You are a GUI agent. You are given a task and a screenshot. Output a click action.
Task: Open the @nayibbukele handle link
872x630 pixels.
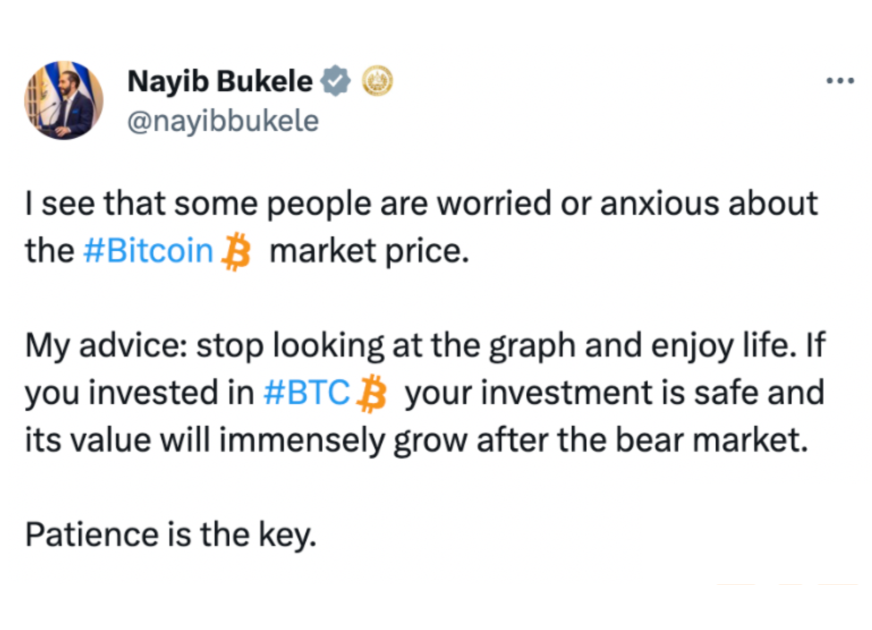click(x=222, y=121)
